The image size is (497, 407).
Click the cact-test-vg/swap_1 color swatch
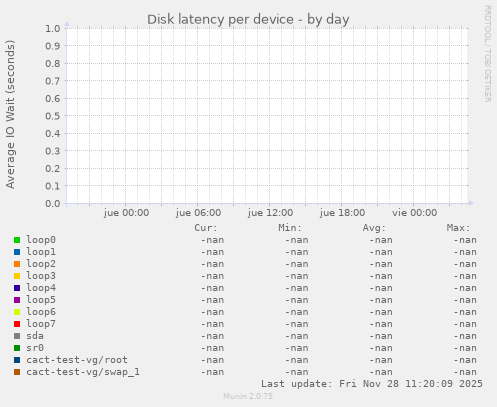coord(17,372)
